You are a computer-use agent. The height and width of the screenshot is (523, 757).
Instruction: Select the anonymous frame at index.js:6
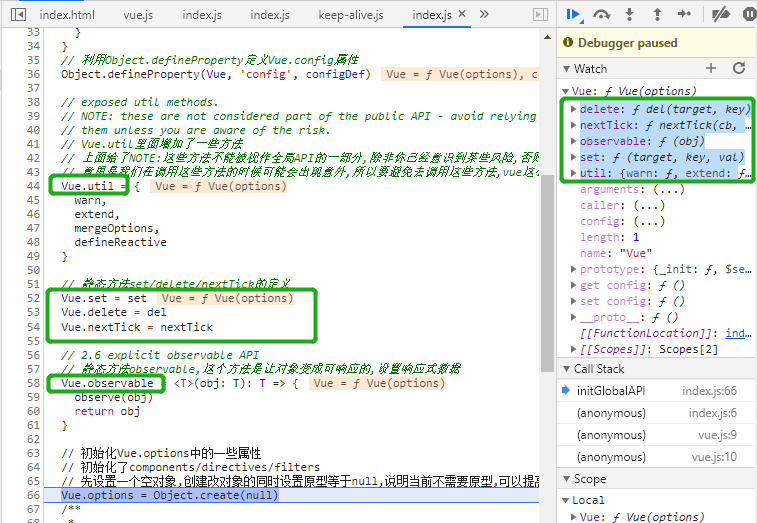[657, 413]
